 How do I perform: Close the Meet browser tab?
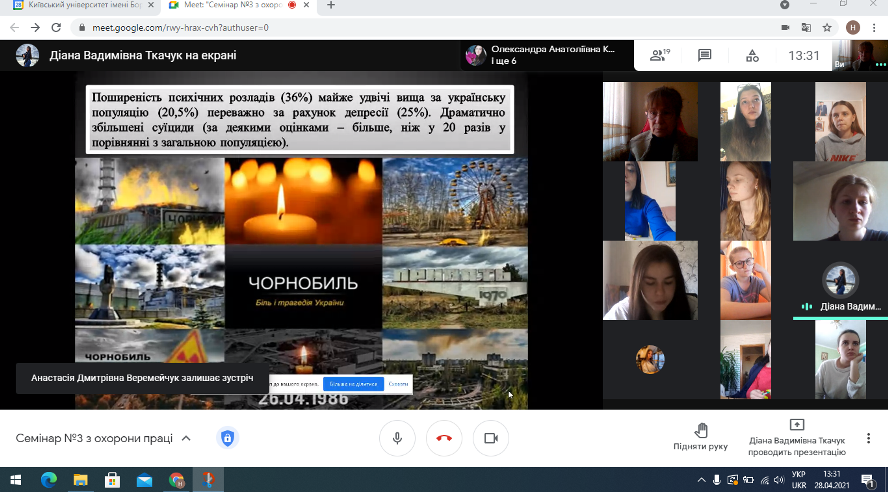[306, 5]
